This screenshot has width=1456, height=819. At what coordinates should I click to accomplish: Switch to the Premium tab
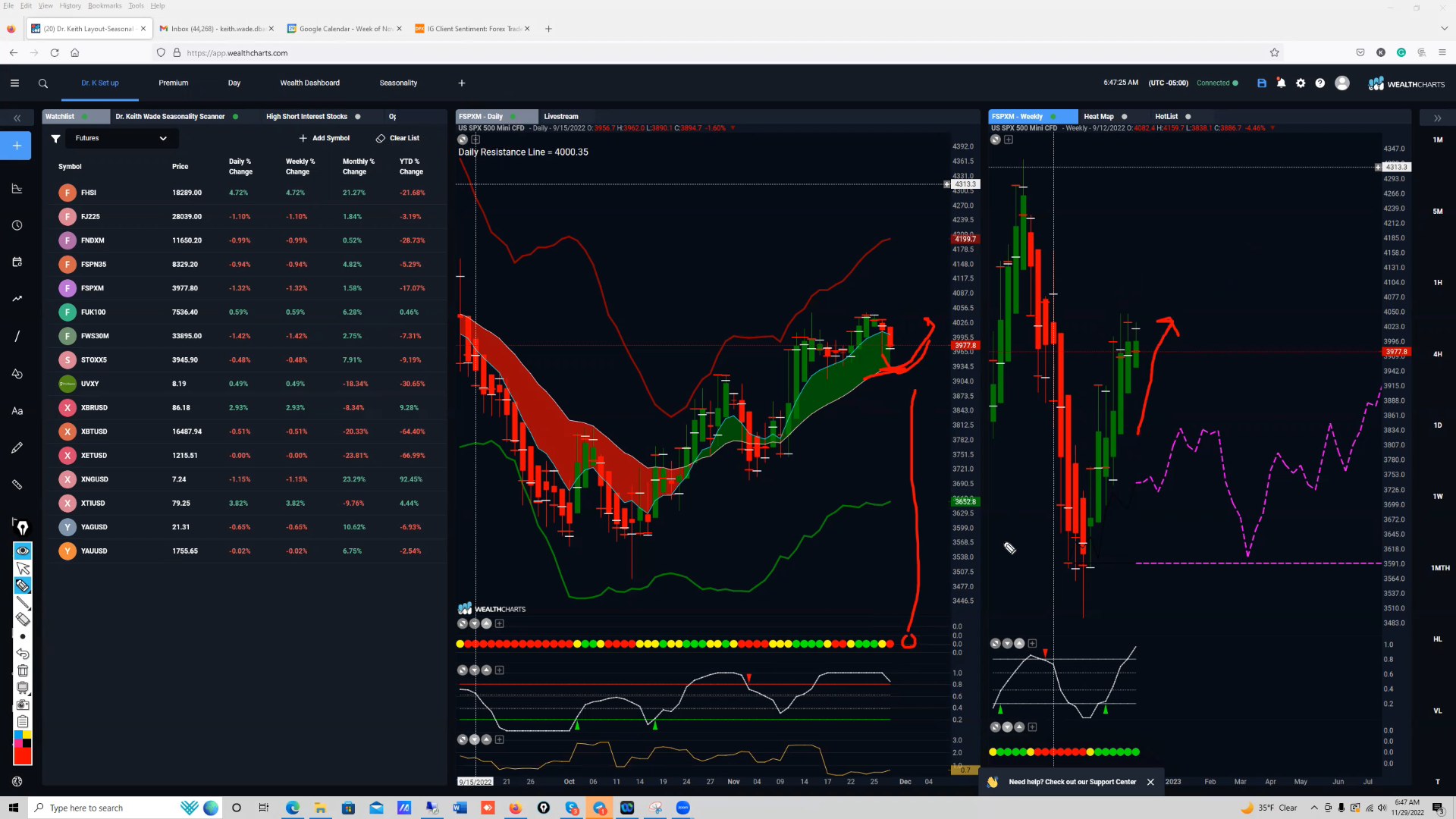[x=174, y=83]
